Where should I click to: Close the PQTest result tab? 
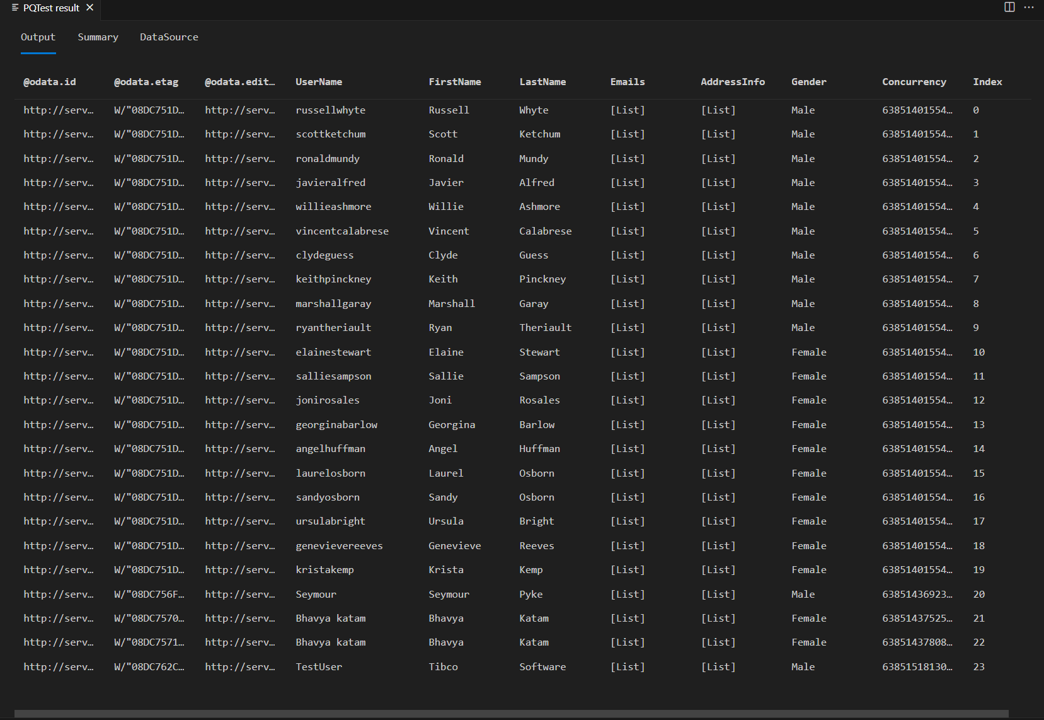tap(90, 7)
